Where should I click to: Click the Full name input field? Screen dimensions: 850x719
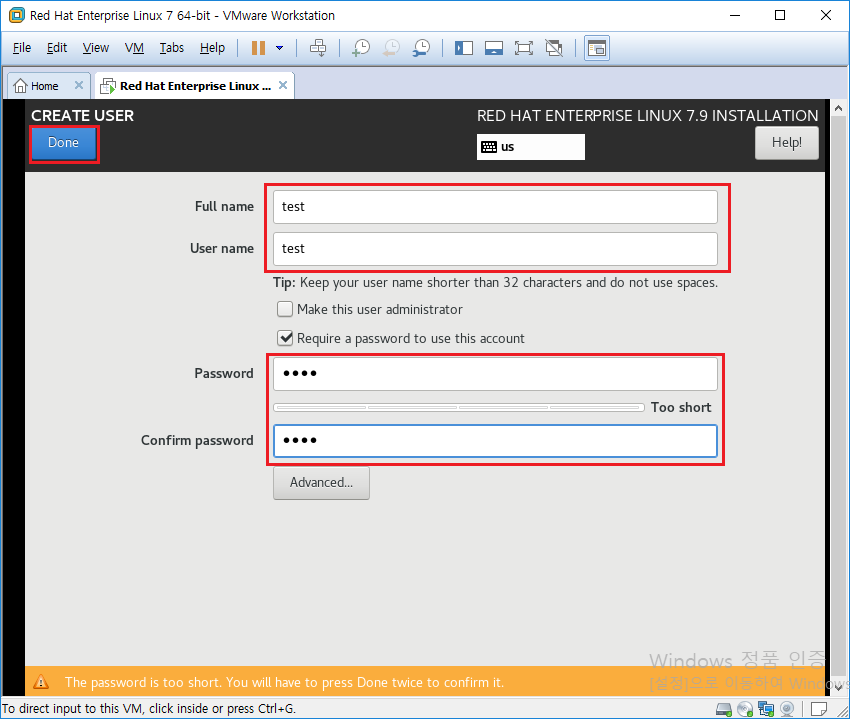495,207
